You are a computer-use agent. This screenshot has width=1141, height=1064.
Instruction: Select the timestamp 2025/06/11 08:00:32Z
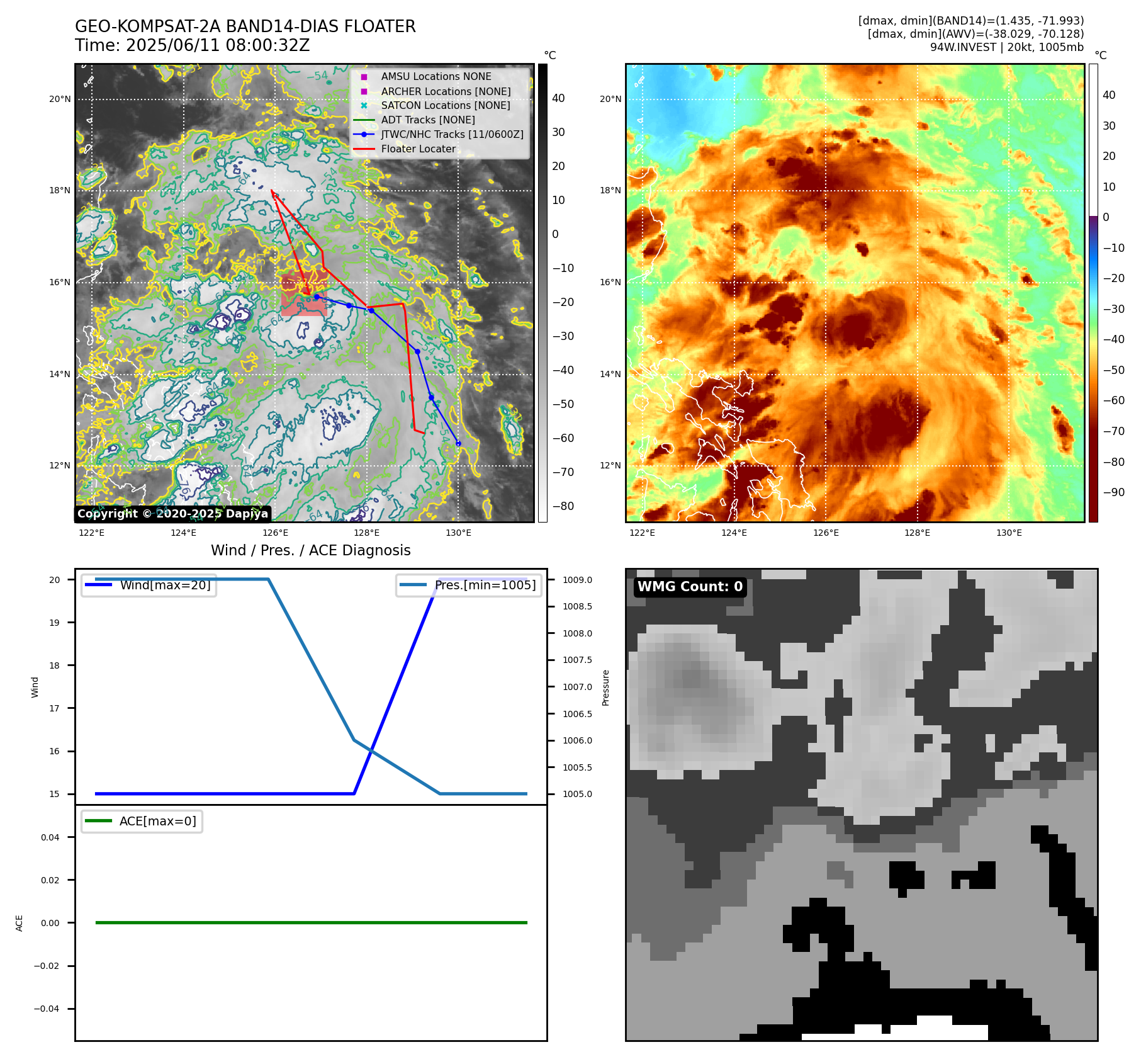click(x=218, y=45)
